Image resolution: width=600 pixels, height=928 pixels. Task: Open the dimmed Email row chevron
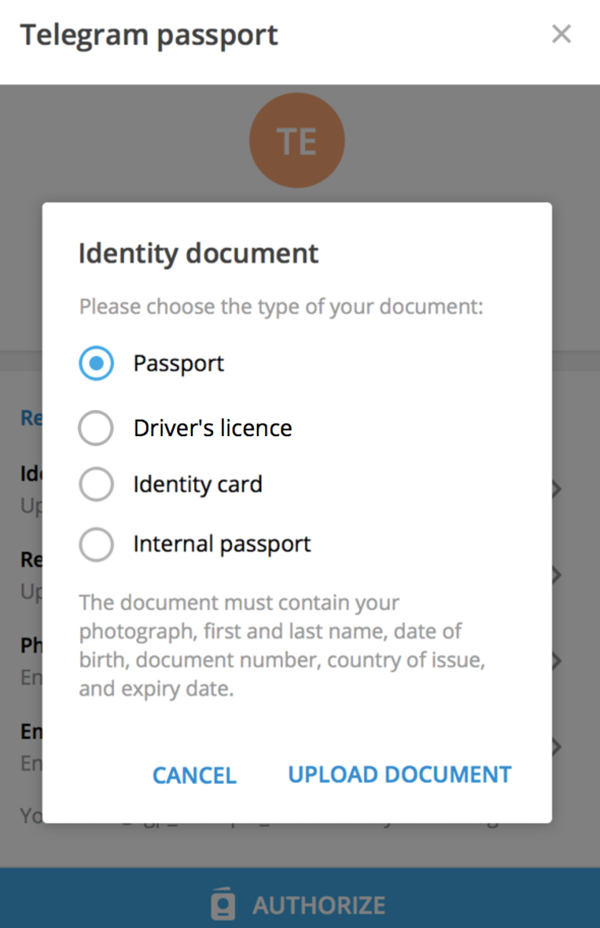click(557, 746)
